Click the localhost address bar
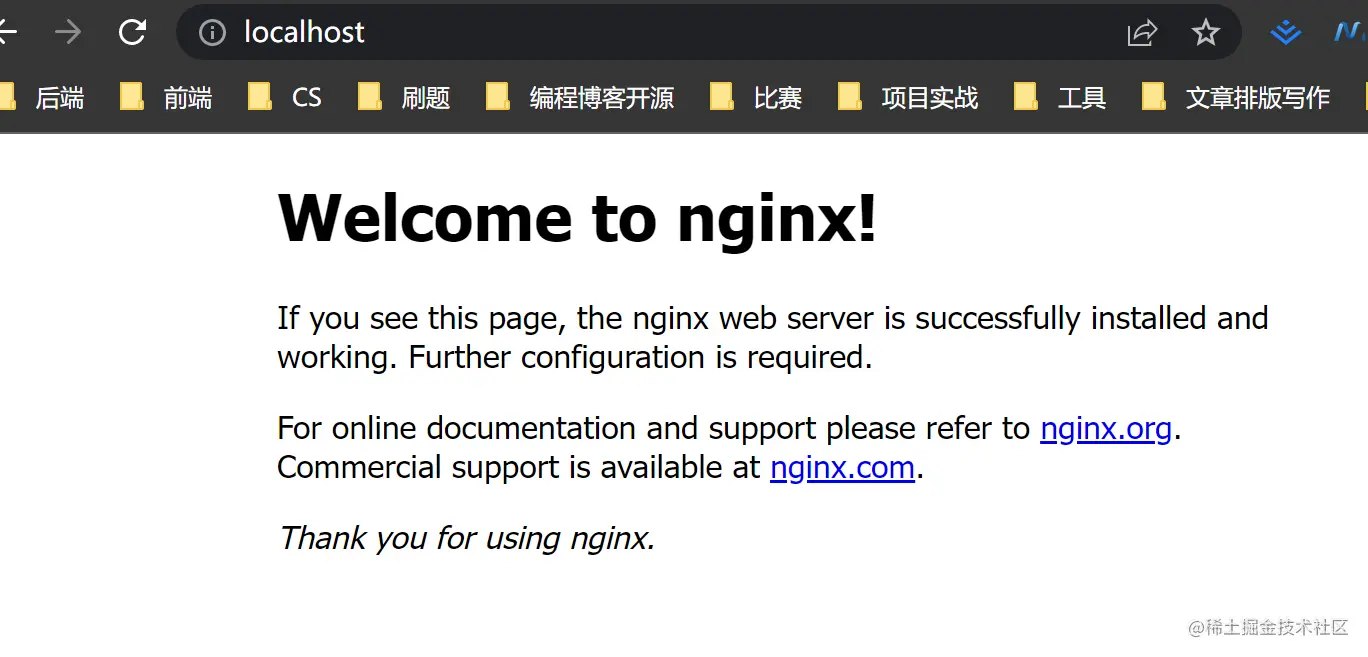This screenshot has width=1368, height=657. pos(709,32)
